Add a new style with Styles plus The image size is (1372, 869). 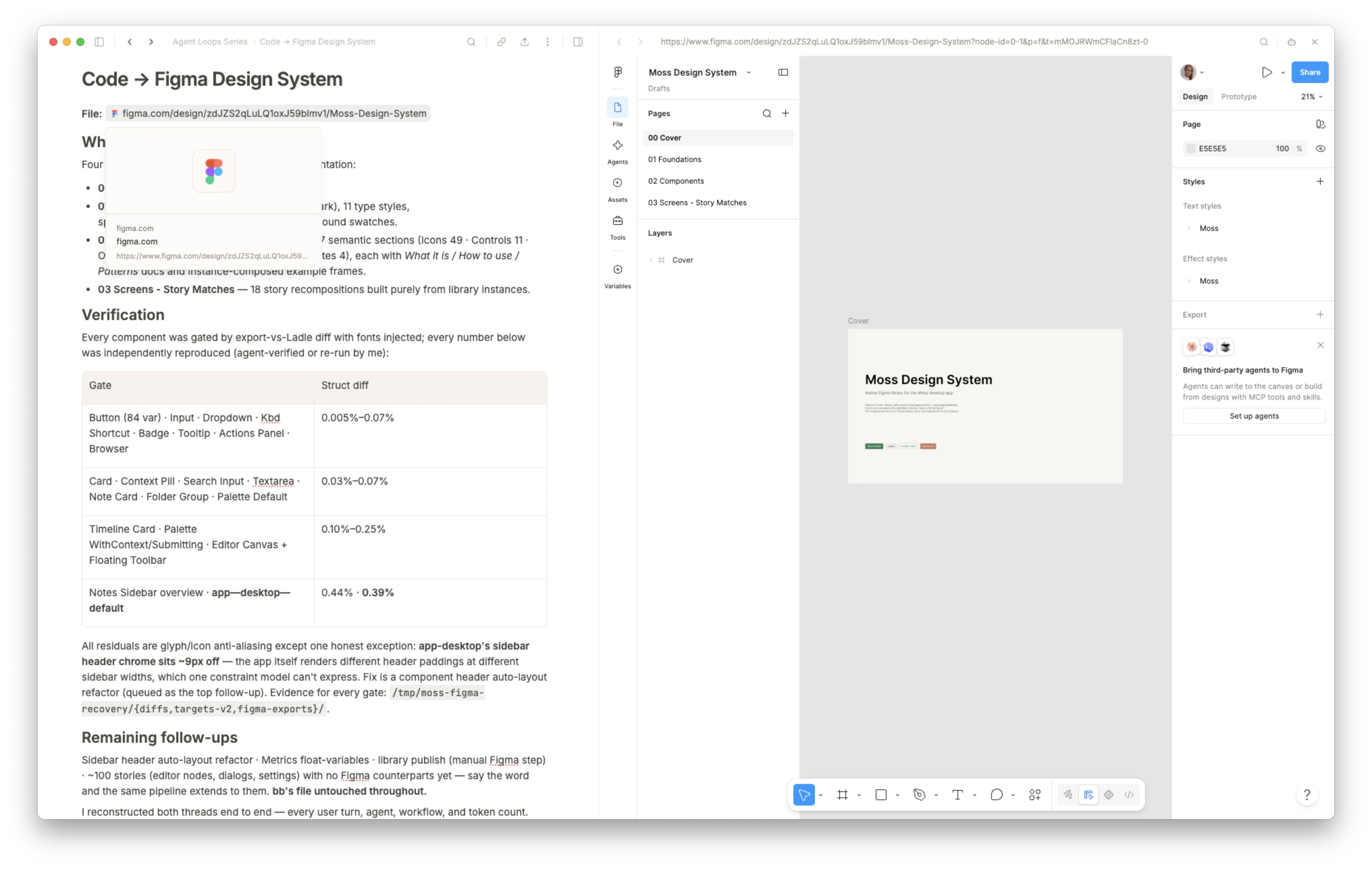pos(1320,182)
